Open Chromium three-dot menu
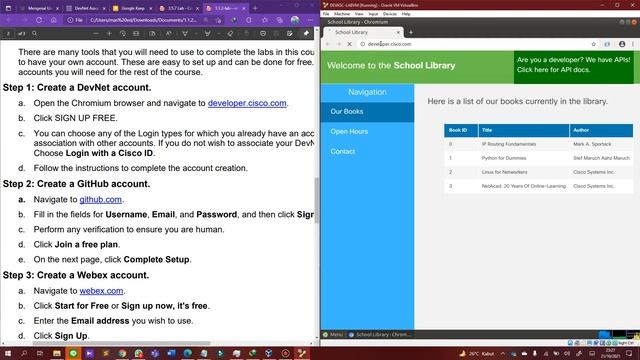The height and width of the screenshot is (360, 640). pos(633,44)
